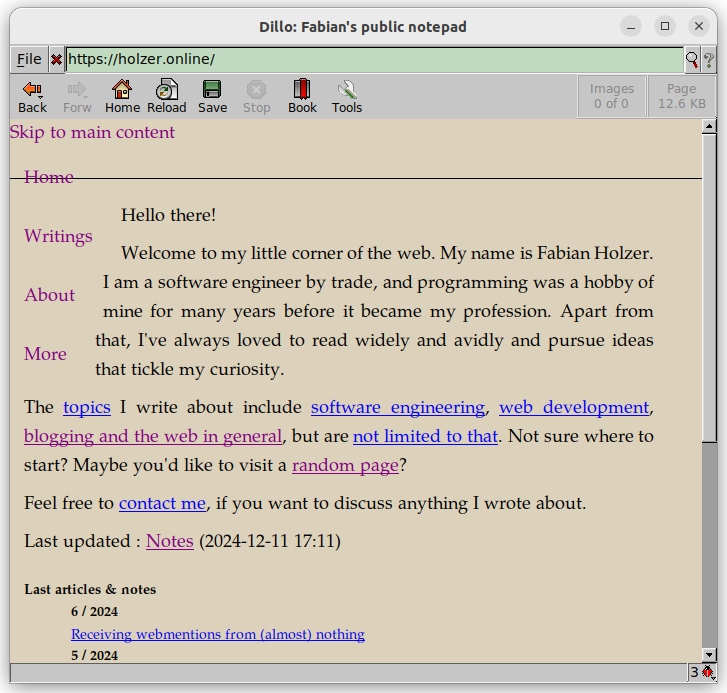
Task: Toggle the Images 0 of 0 button
Action: pos(612,96)
